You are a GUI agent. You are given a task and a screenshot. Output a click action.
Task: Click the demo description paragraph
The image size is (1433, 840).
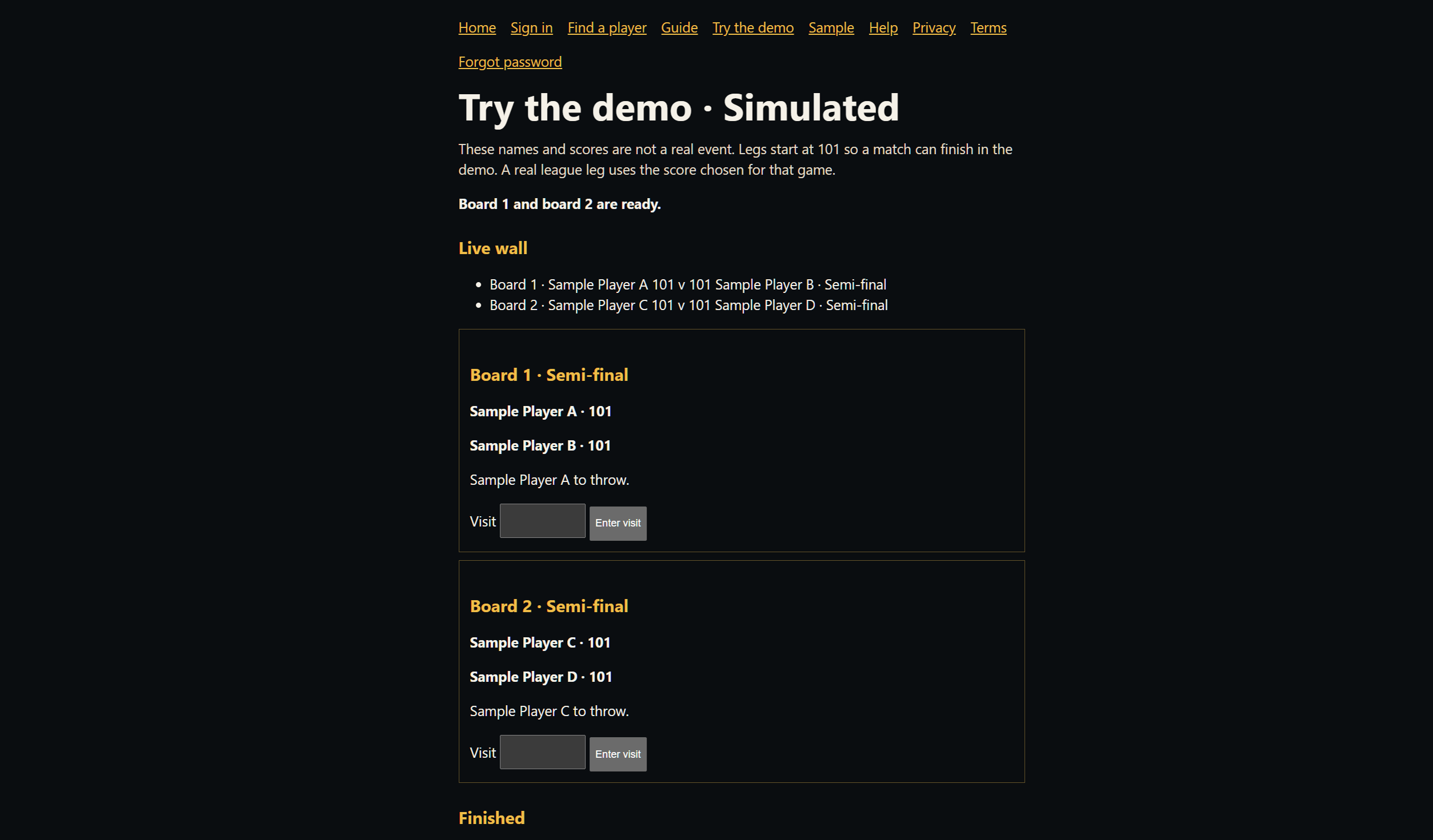[x=736, y=159]
